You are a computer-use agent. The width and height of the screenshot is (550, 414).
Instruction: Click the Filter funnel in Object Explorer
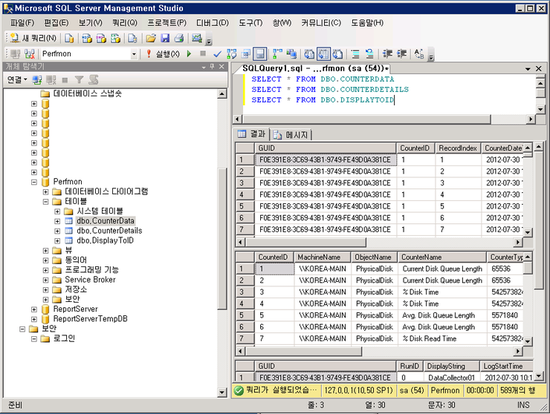pos(79,80)
